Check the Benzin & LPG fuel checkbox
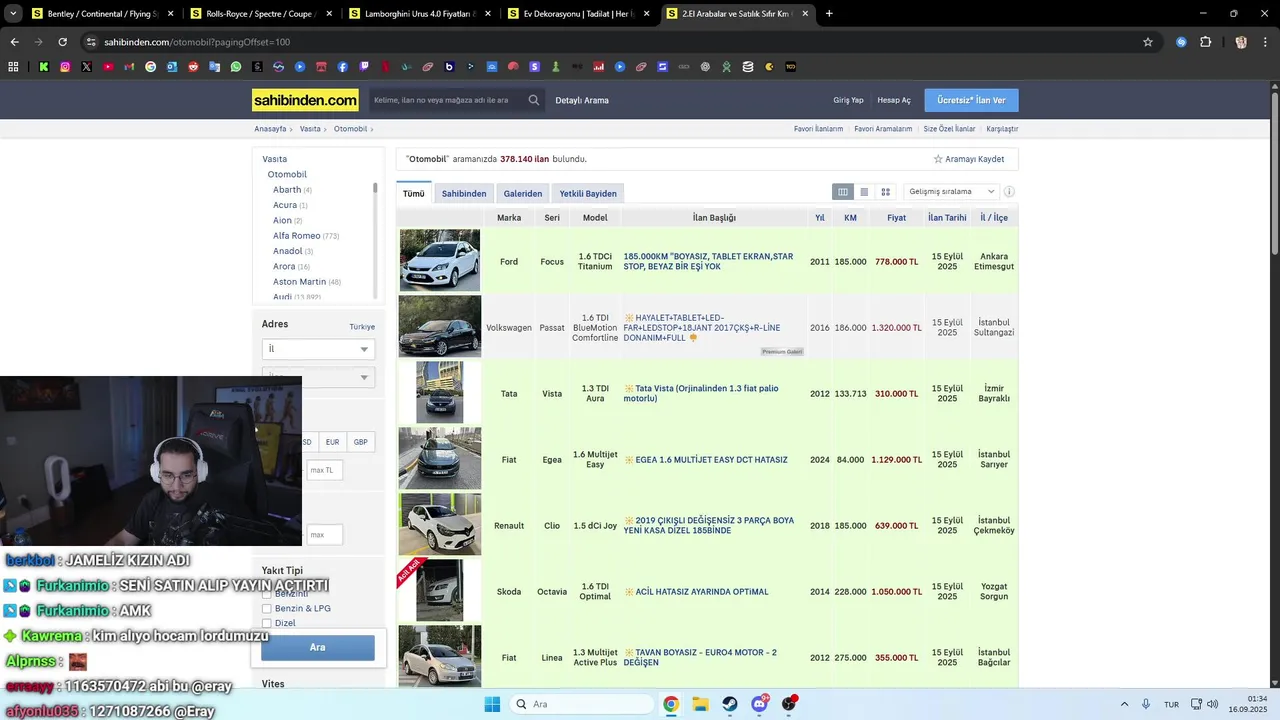Screen dimensions: 1280x720 coord(267,608)
